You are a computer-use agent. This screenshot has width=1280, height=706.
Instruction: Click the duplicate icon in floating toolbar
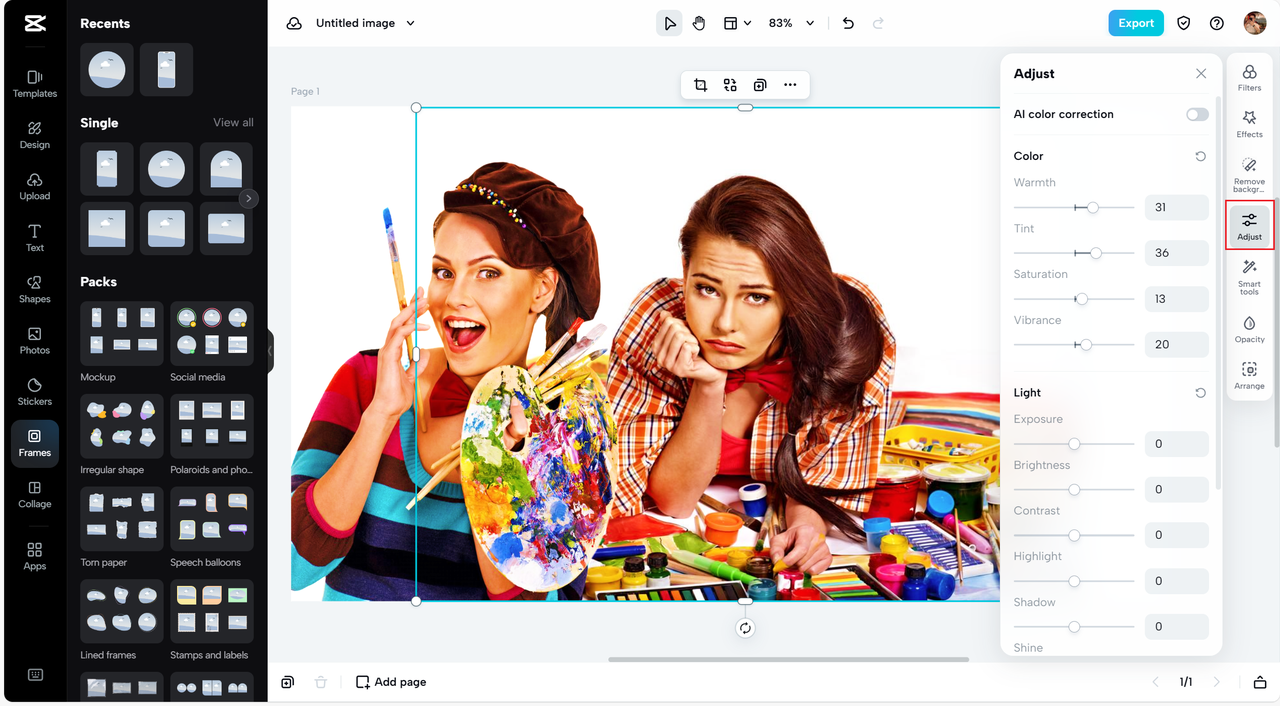pos(760,85)
